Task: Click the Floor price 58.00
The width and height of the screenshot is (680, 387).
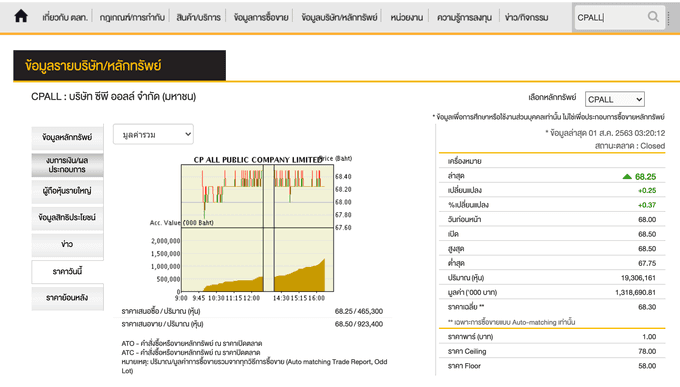Action: point(647,366)
